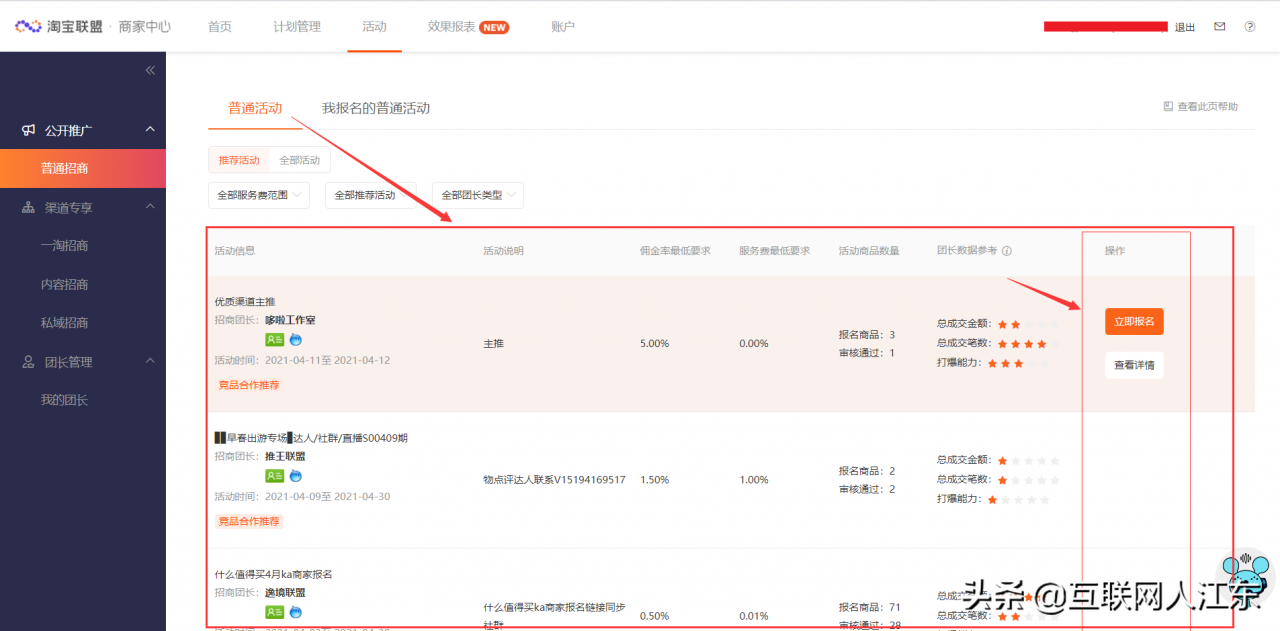The height and width of the screenshot is (631, 1280).
Task: Open 查看此页帮助 link
Action: tap(1201, 107)
